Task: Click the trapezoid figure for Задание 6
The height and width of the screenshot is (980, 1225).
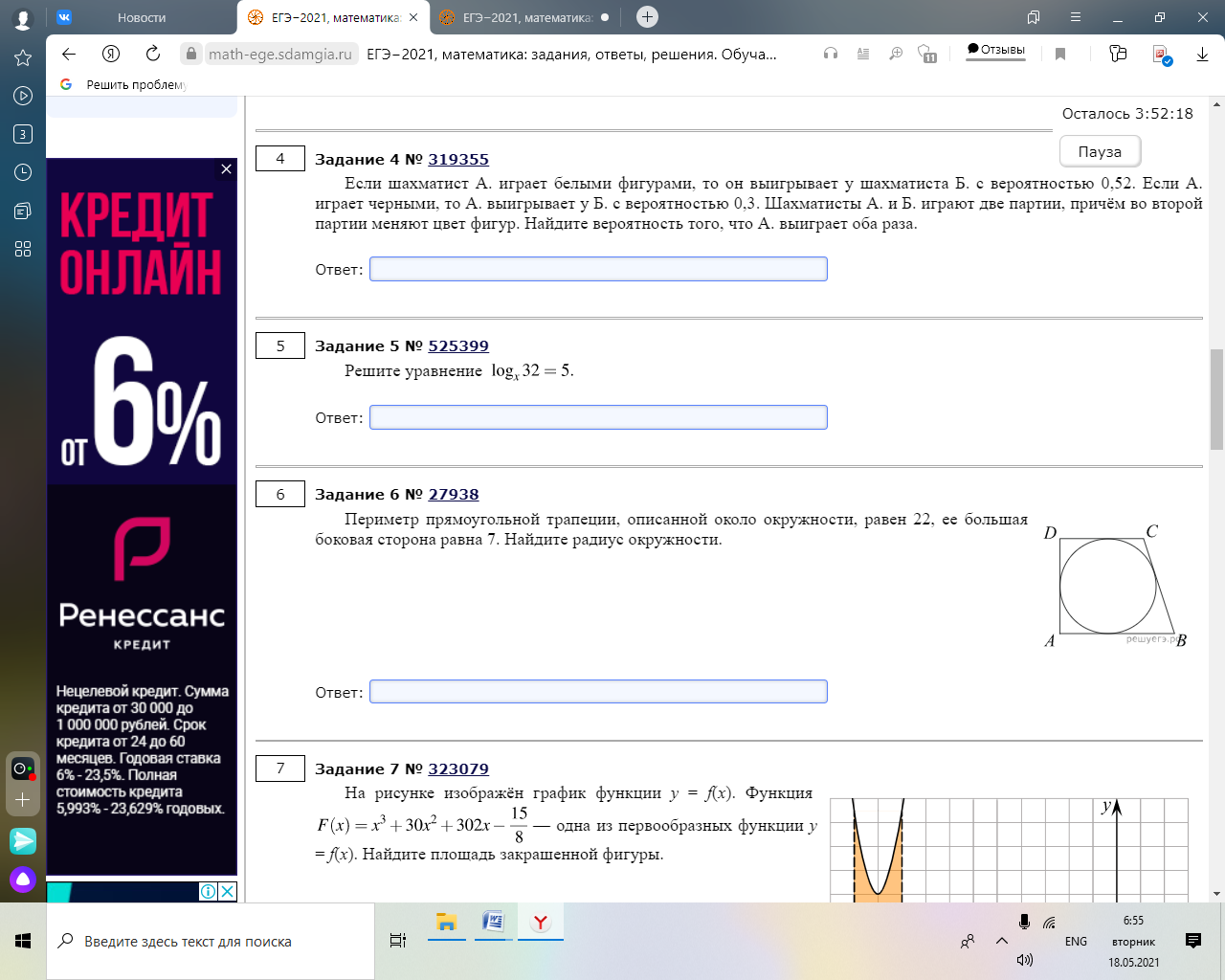Action: click(x=1116, y=586)
